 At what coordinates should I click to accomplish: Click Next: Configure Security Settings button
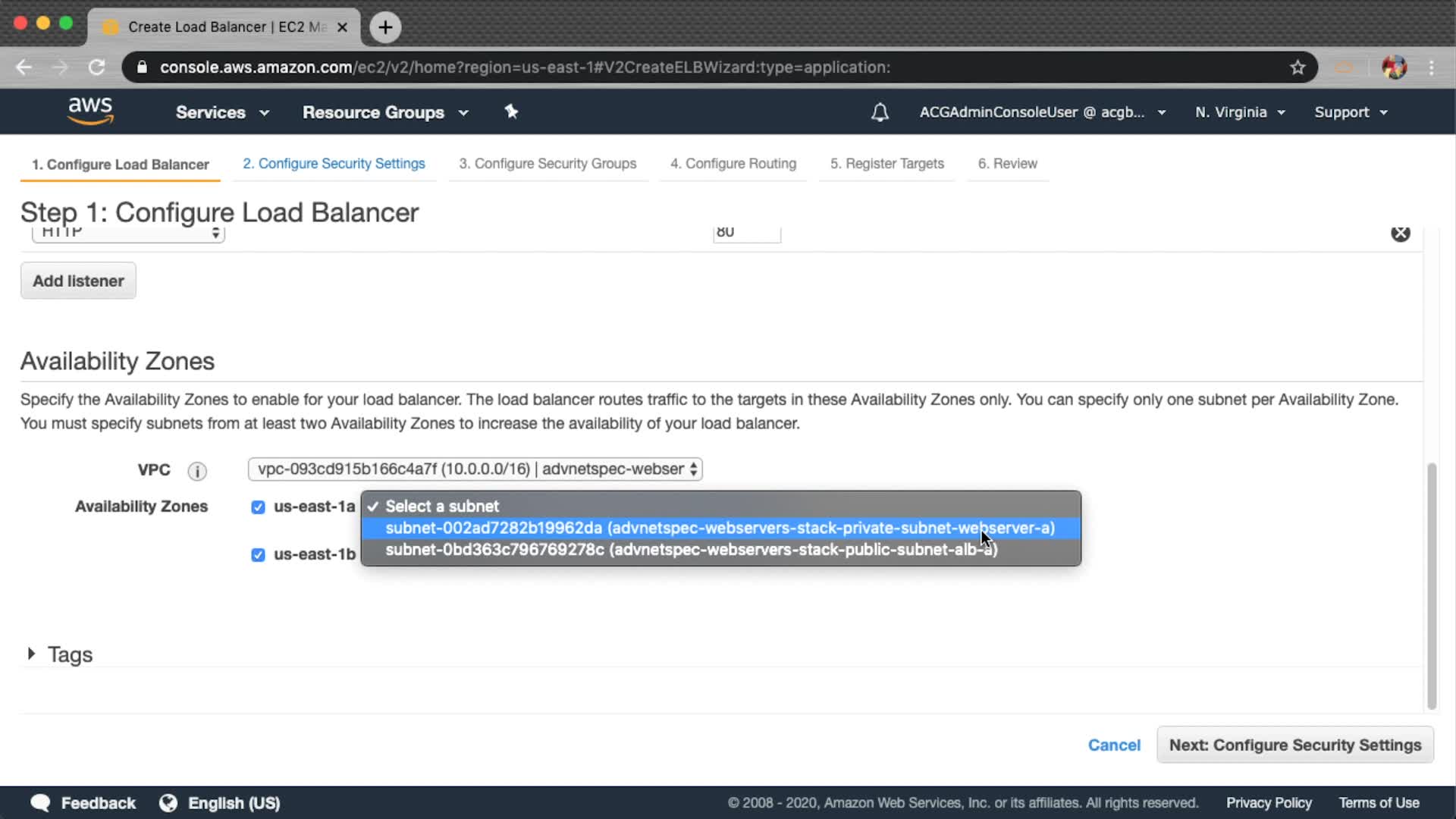coord(1294,745)
